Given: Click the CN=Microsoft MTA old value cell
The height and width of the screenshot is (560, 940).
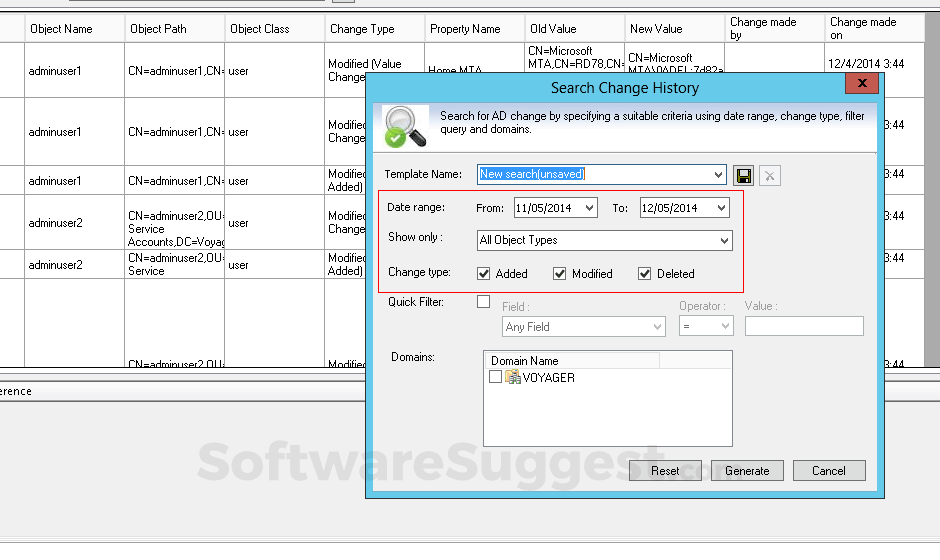Looking at the screenshot, I should (575, 58).
